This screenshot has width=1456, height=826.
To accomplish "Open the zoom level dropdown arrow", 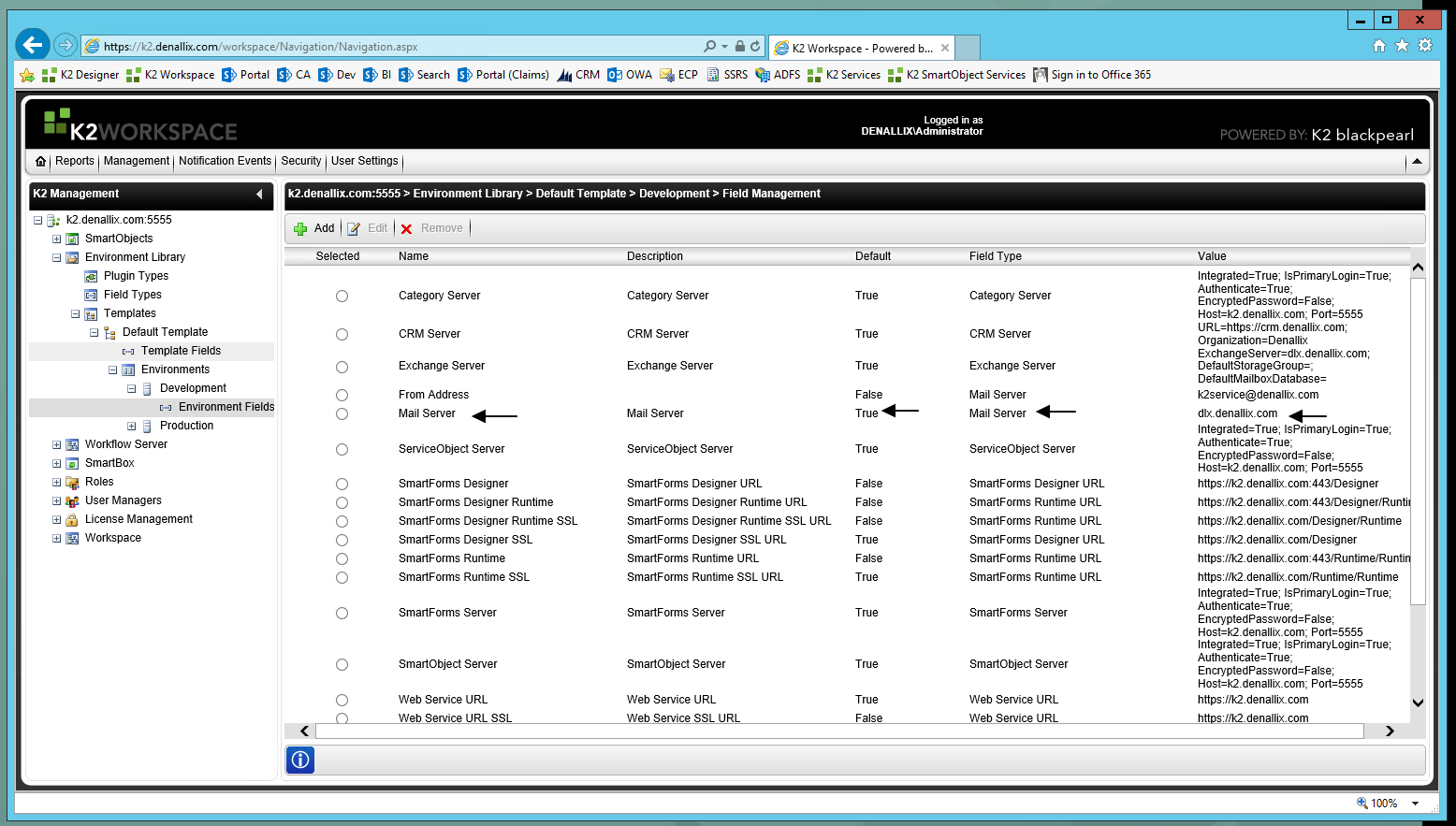I will pyautogui.click(x=1415, y=804).
